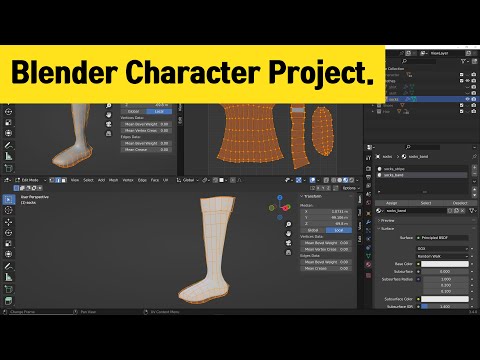Click the material Select button

[x=426, y=203]
